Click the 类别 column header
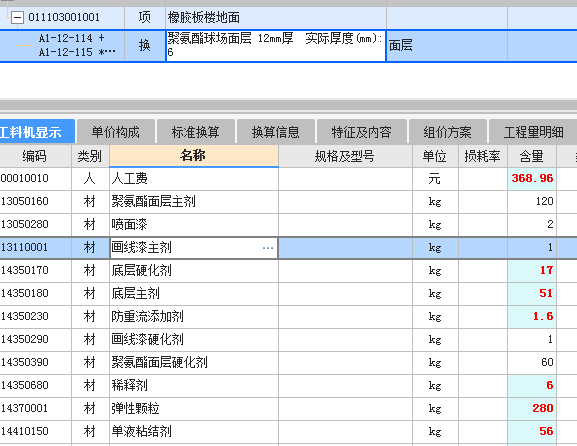577x446 pixels. click(x=90, y=156)
